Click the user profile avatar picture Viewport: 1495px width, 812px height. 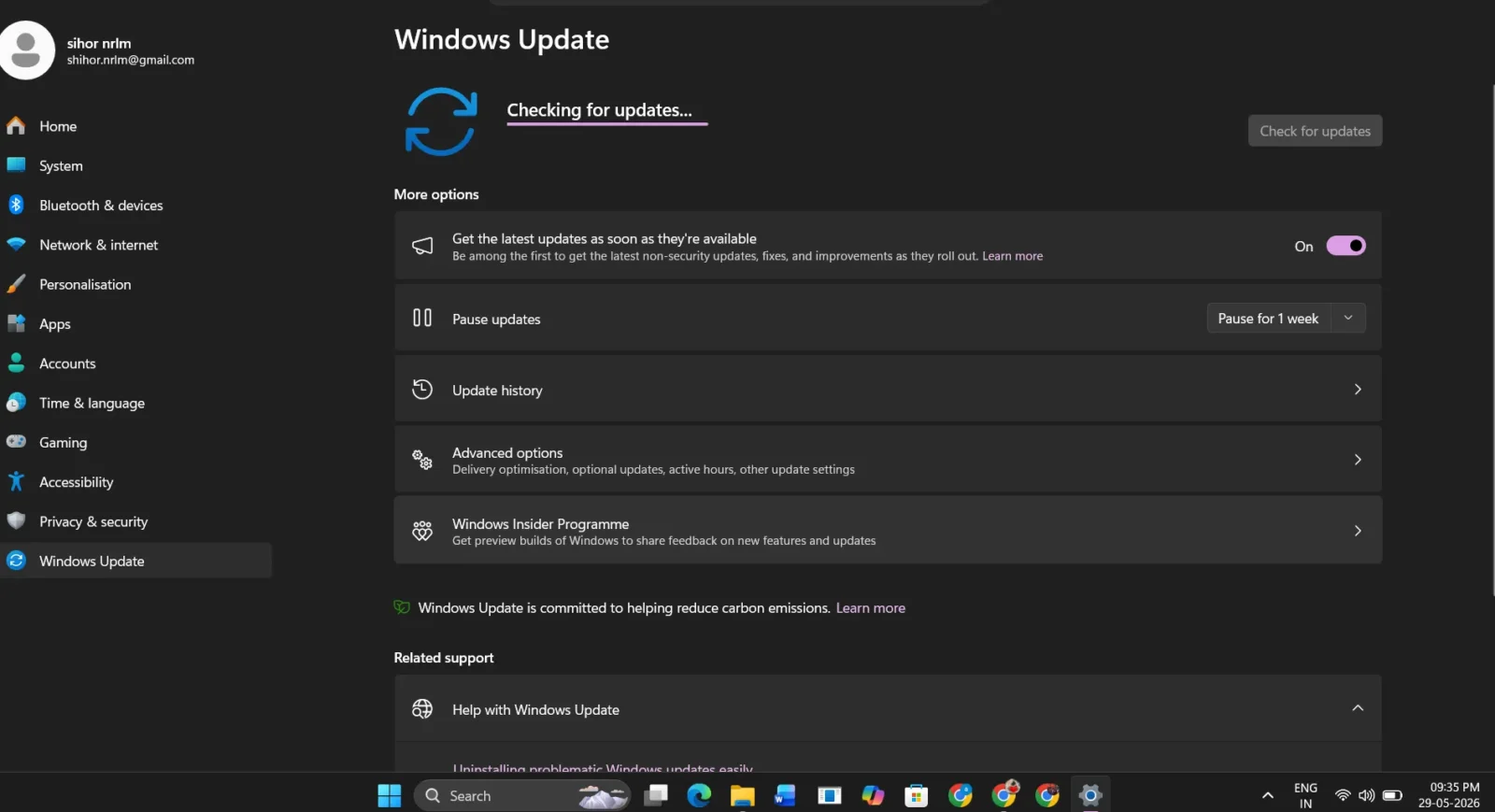click(26, 50)
